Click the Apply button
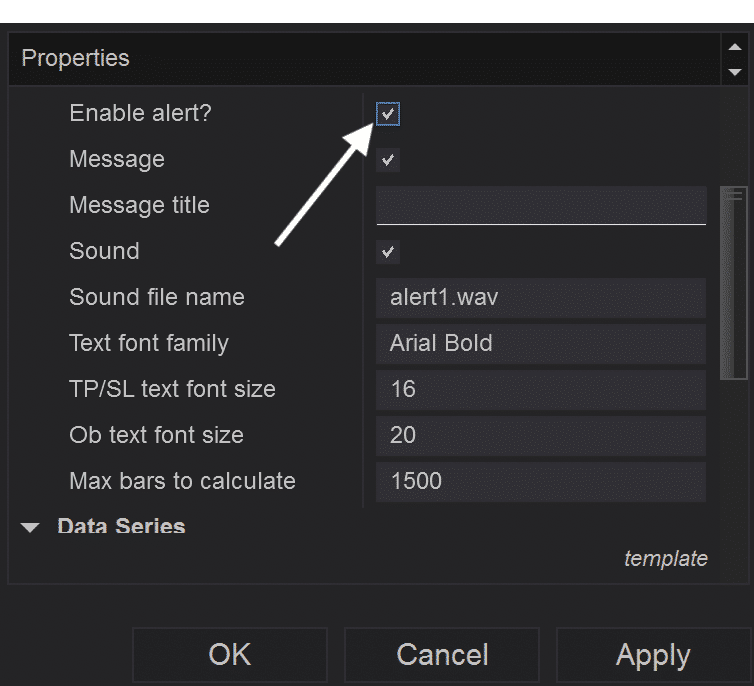 (653, 655)
